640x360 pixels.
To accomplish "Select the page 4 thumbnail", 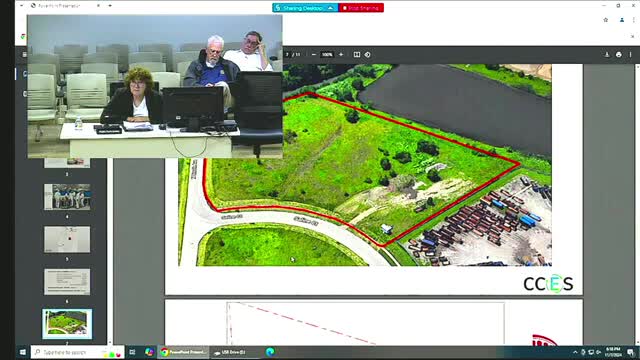I will coord(67,197).
